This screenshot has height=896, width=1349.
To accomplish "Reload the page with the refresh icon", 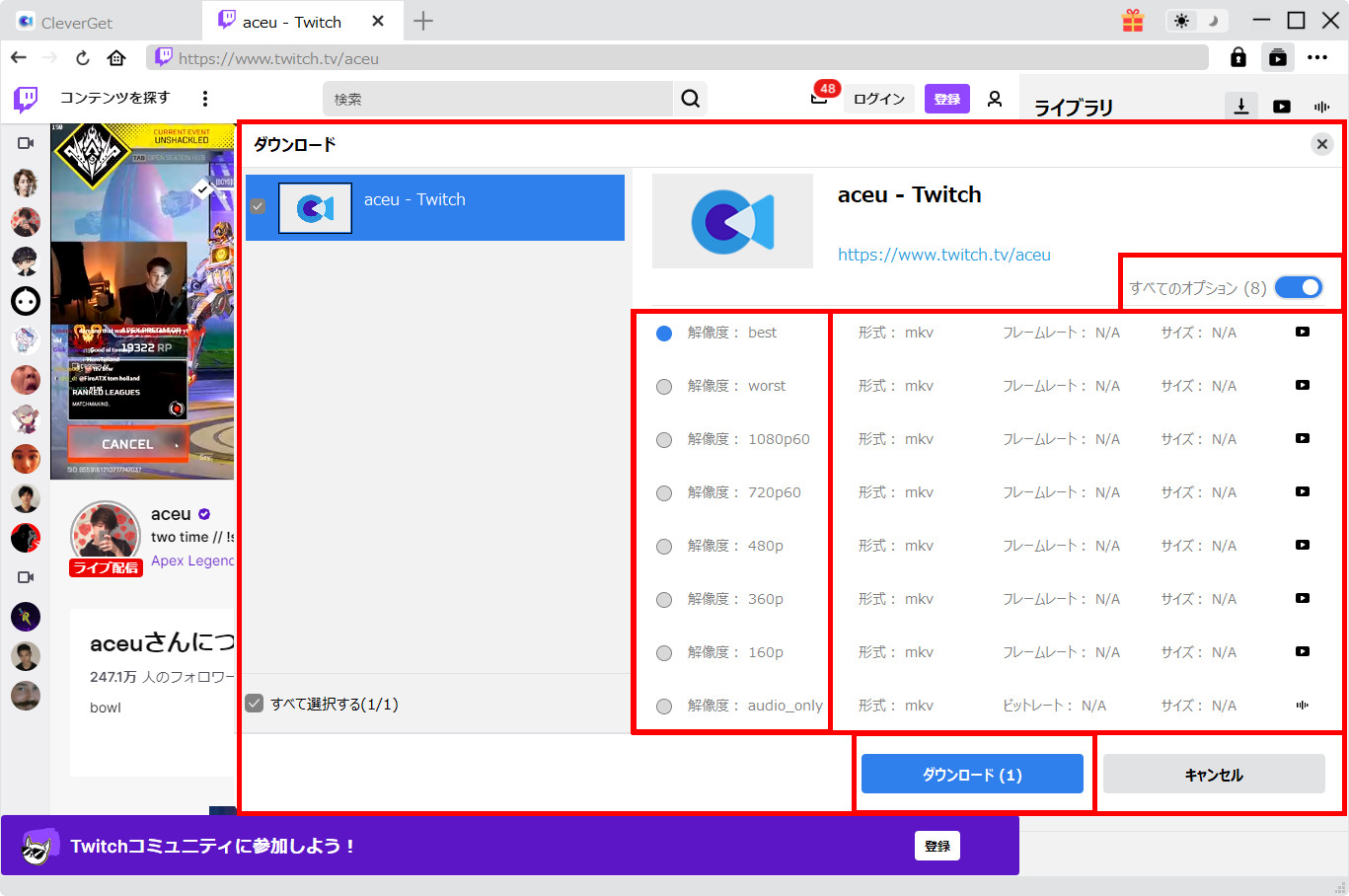I will pos(83,58).
